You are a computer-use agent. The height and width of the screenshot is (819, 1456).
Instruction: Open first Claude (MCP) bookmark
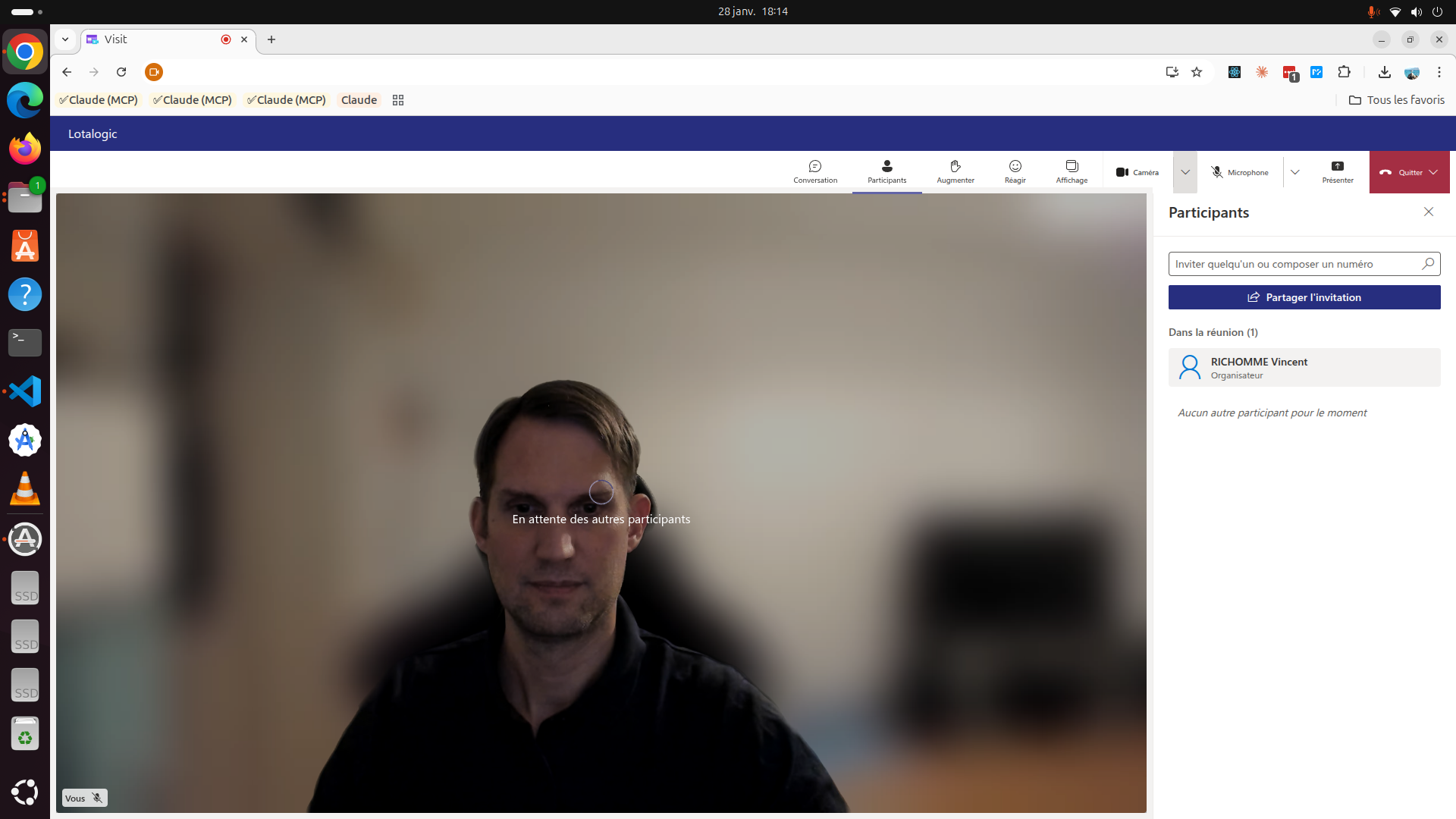pos(99,100)
